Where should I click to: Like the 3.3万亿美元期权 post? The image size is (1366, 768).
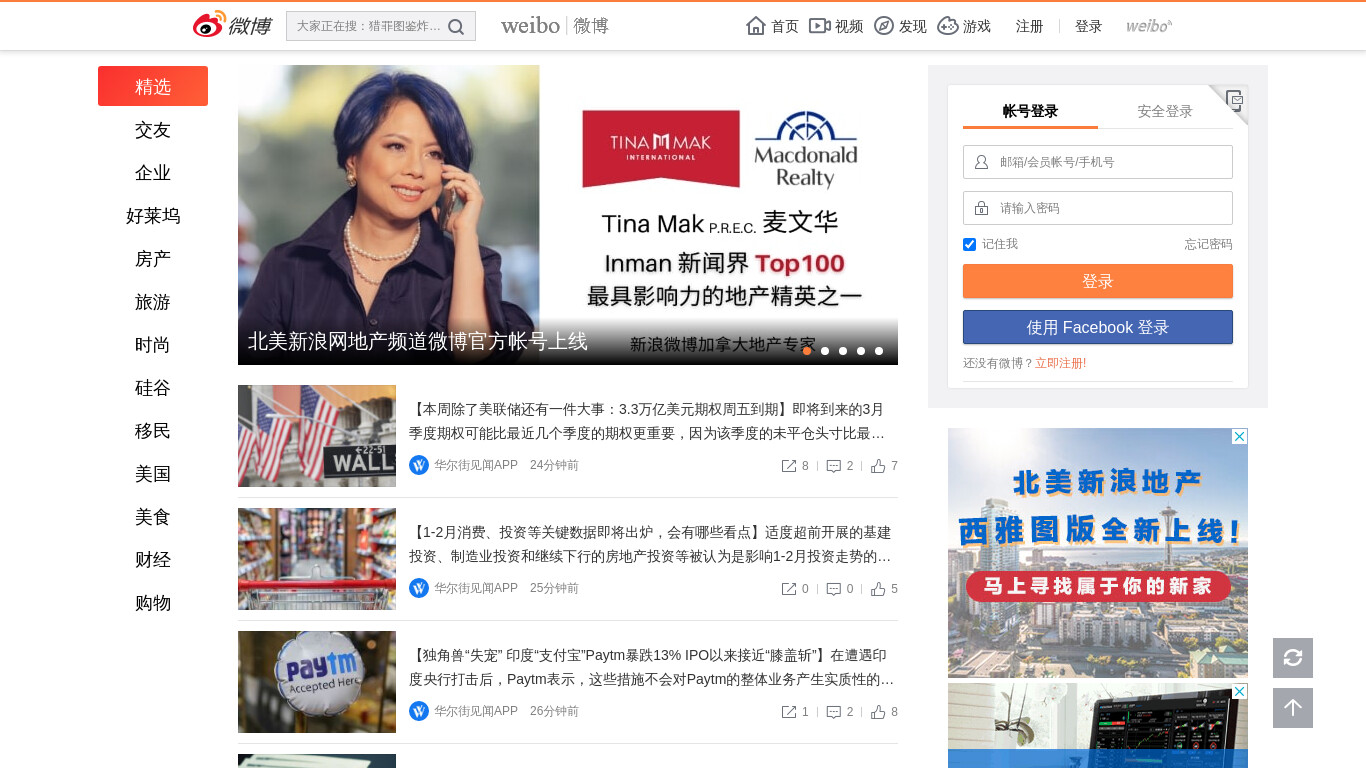click(878, 466)
